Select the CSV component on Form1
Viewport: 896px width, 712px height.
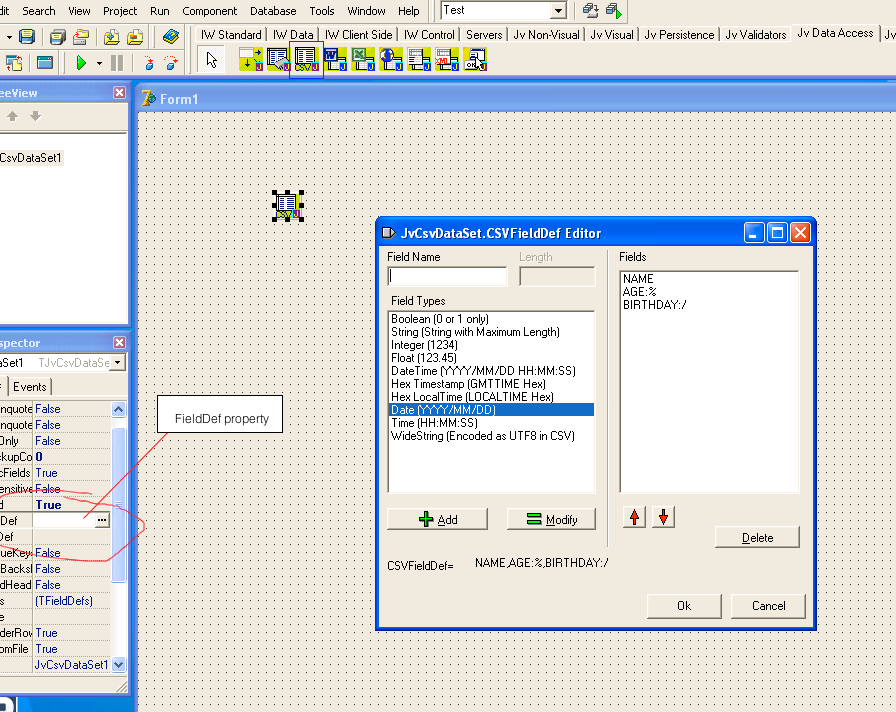pyautogui.click(x=287, y=206)
